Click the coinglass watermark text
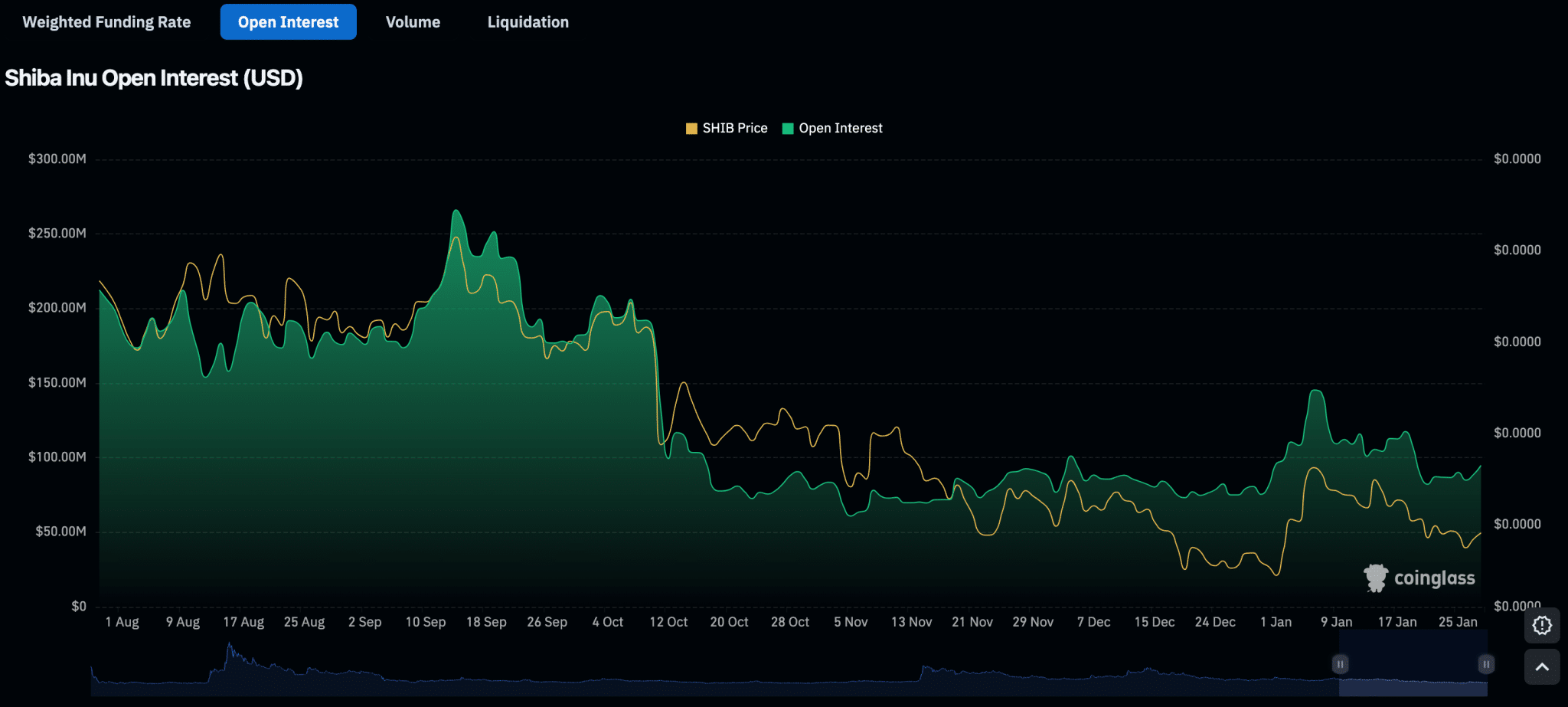 (x=1434, y=578)
